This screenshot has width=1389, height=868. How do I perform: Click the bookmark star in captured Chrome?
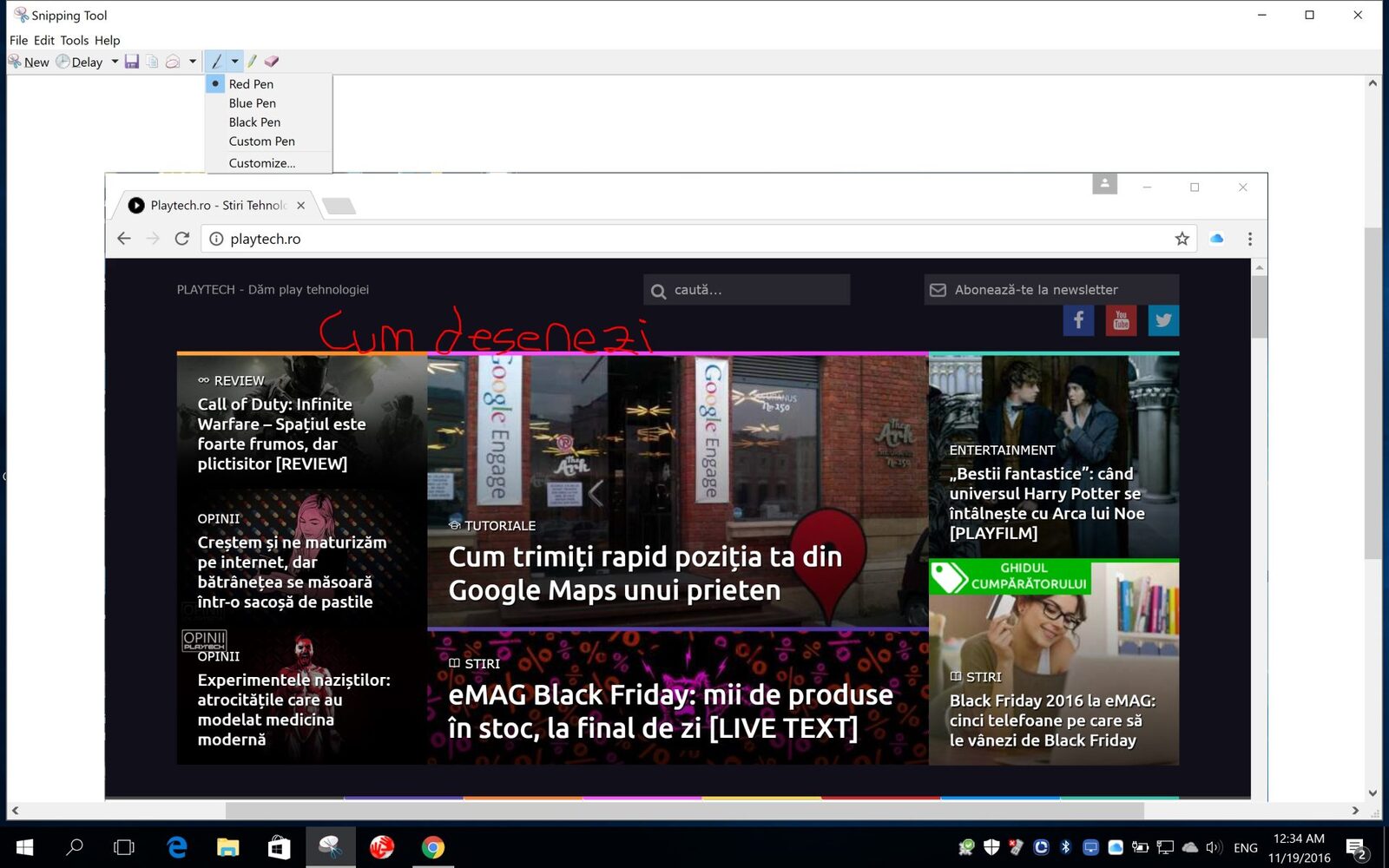coord(1182,239)
